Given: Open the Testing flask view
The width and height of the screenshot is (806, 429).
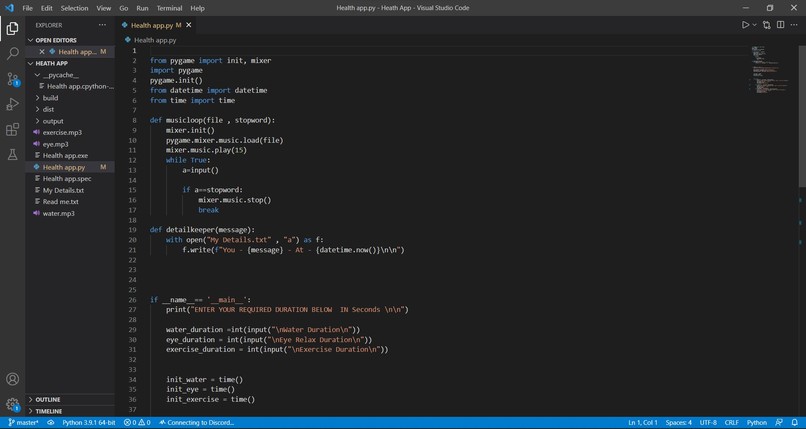Looking at the screenshot, I should pyautogui.click(x=12, y=155).
